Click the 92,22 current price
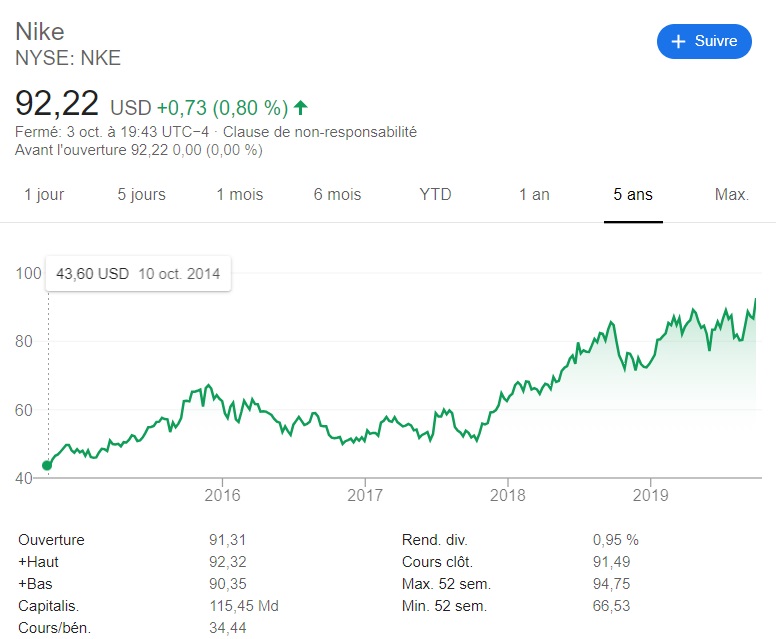This screenshot has width=776, height=639. point(57,102)
